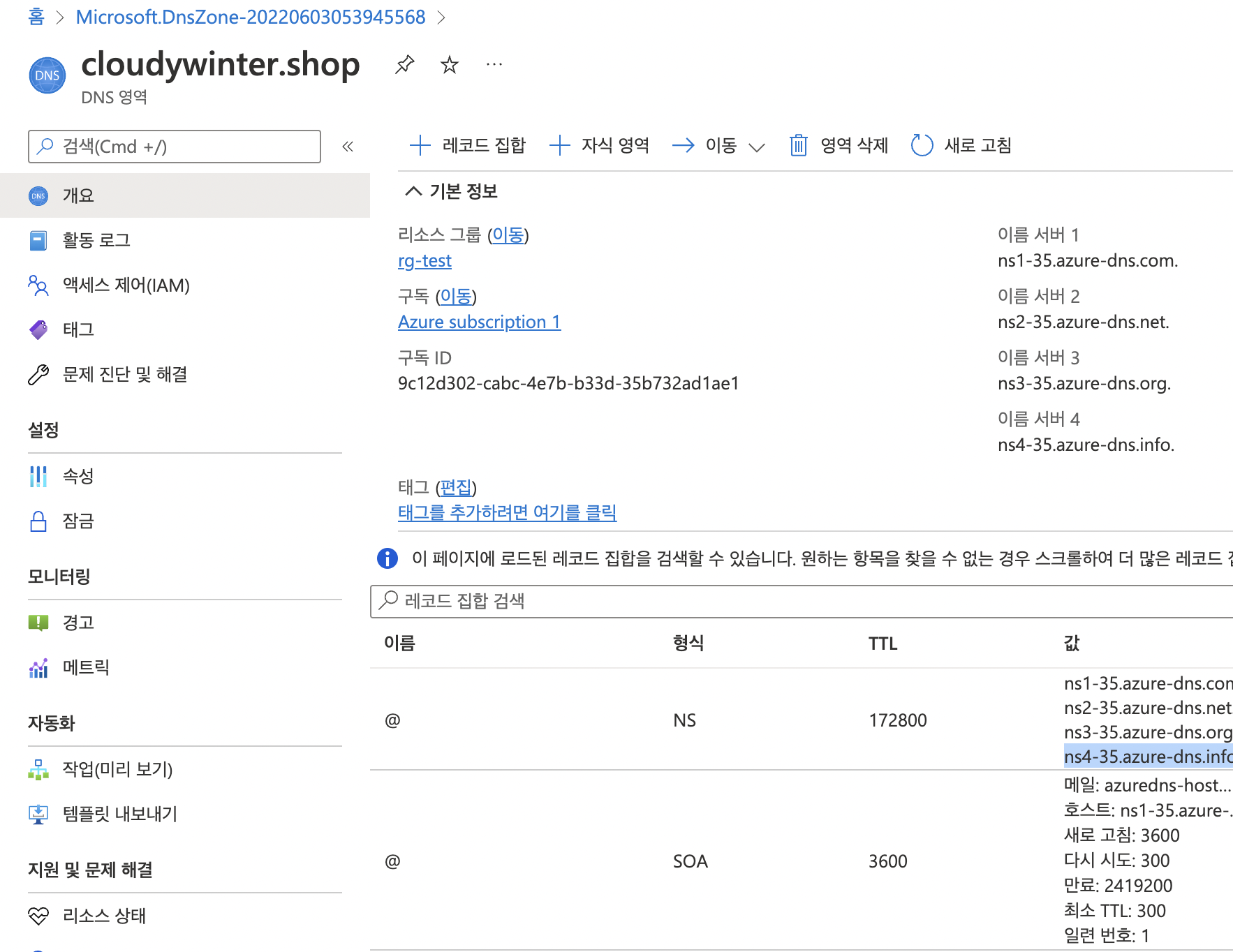Click 자식 영역 toolbar button

(x=600, y=145)
